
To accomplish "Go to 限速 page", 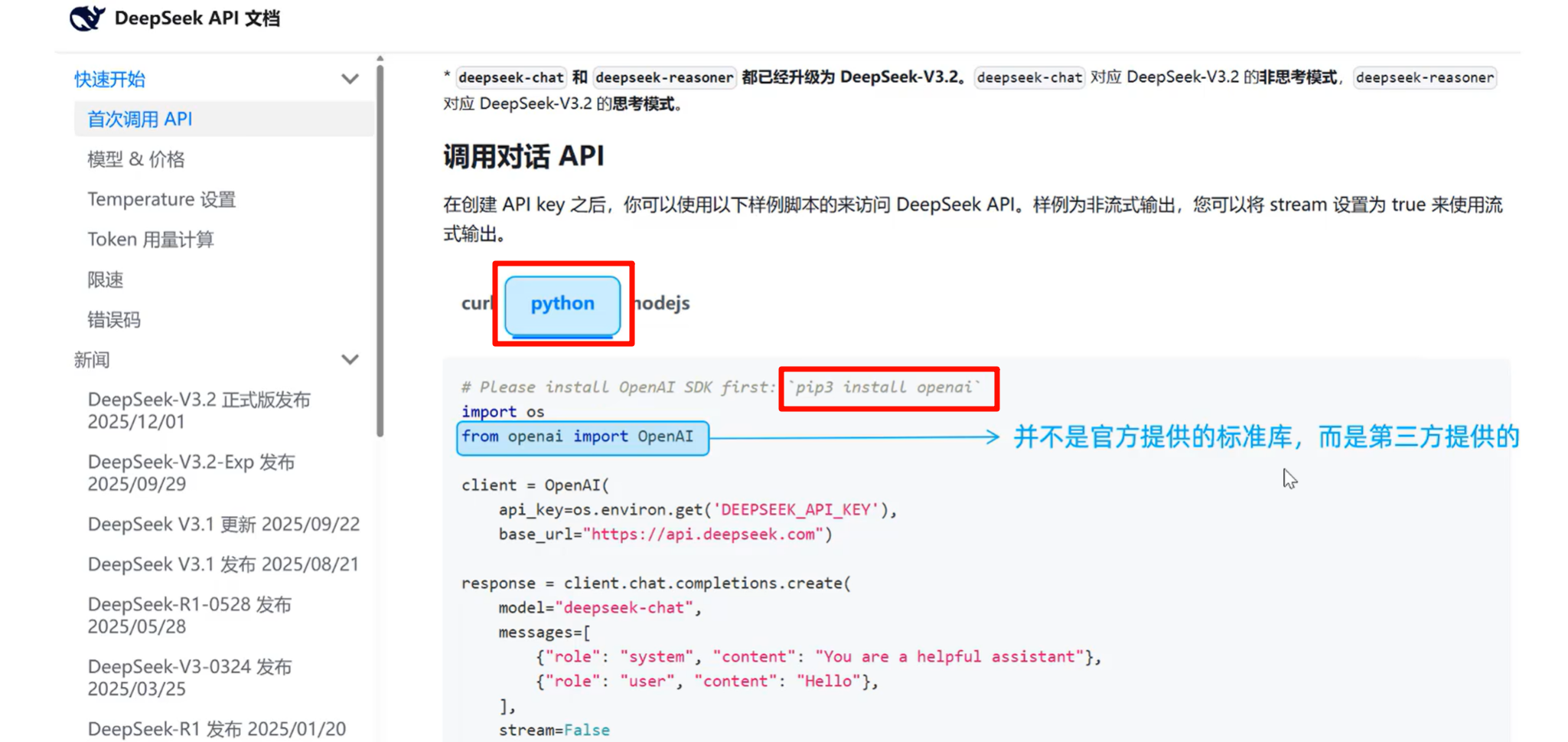I will tap(105, 279).
